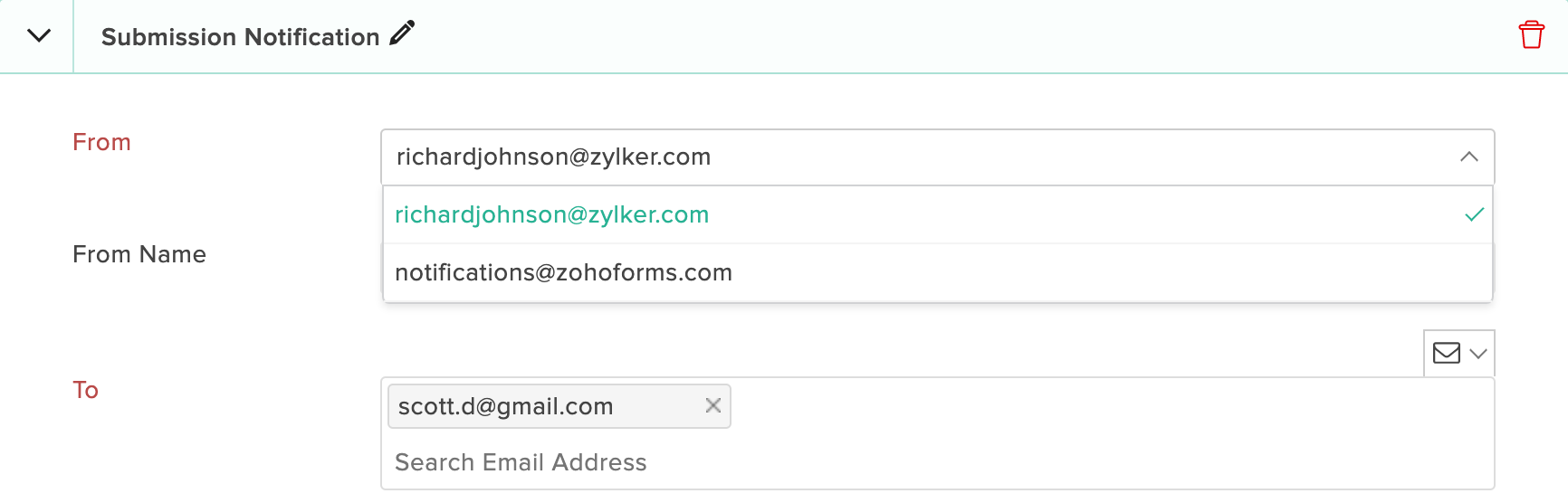Screen dimensions: 1568x503
Task: Remove scott.d@gmail.com using the X icon
Action: pos(712,405)
